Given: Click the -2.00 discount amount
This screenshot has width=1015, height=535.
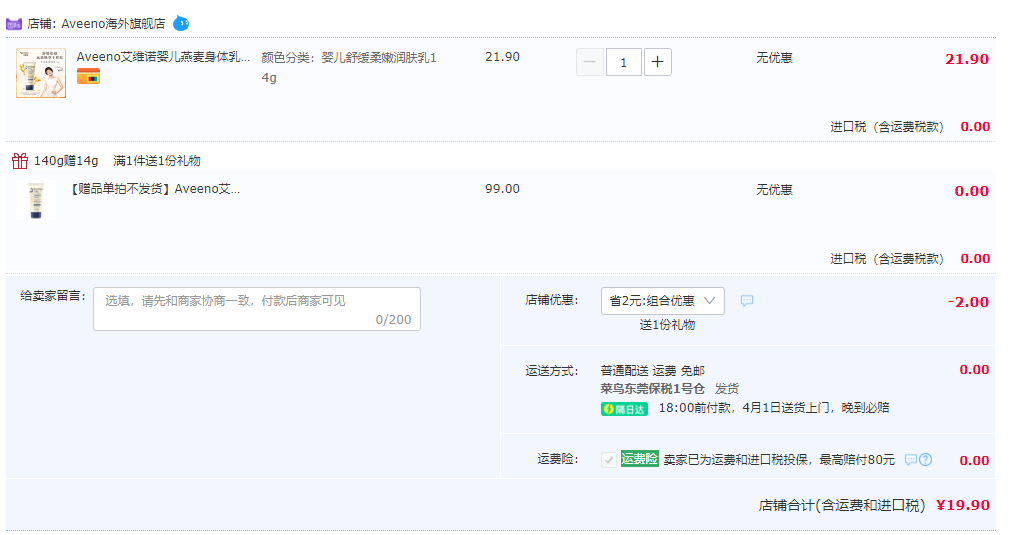Looking at the screenshot, I should point(968,302).
